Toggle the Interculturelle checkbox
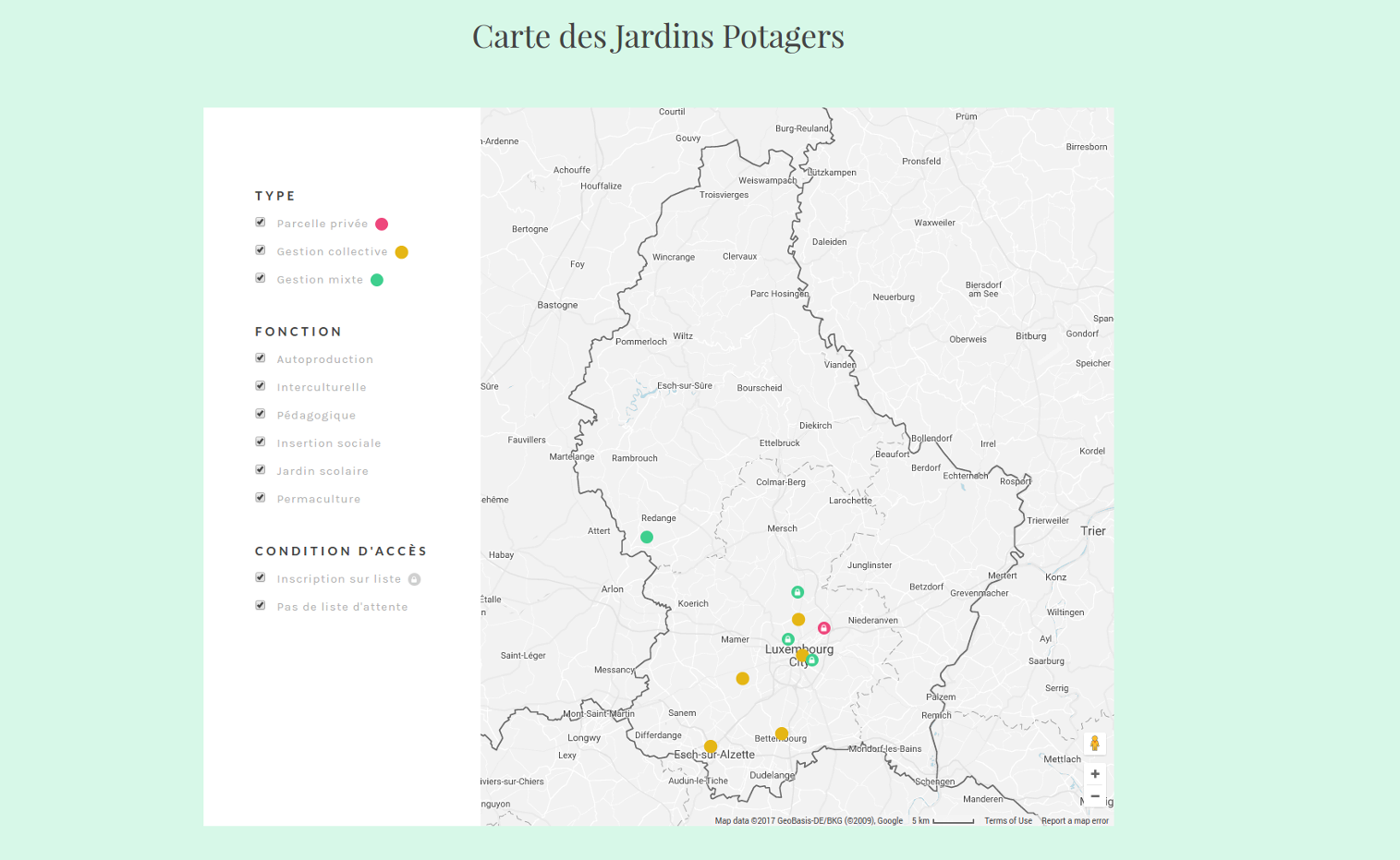Screen dimensions: 1400x860 pos(261,386)
